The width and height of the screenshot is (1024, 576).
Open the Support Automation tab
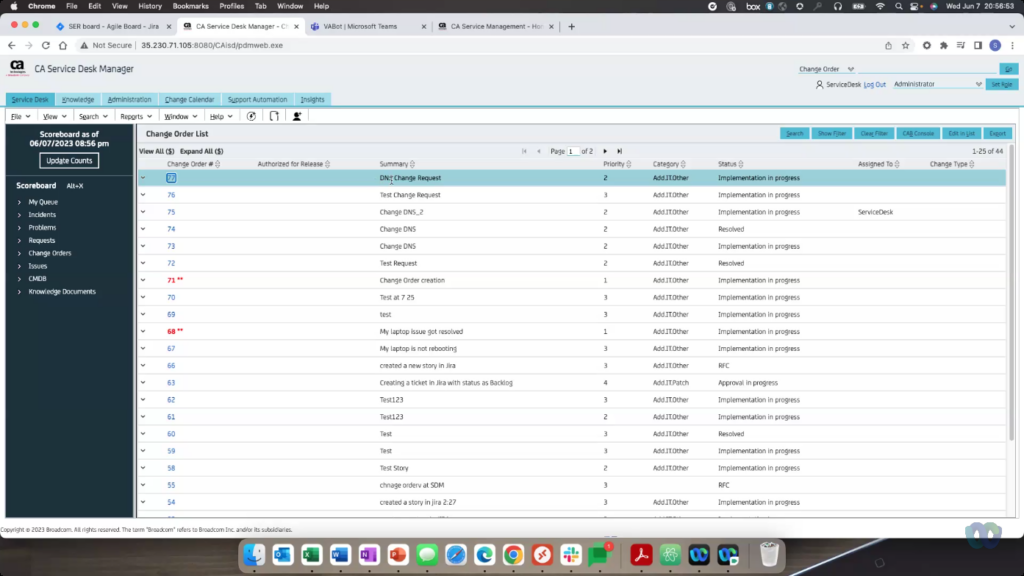[x=257, y=99]
